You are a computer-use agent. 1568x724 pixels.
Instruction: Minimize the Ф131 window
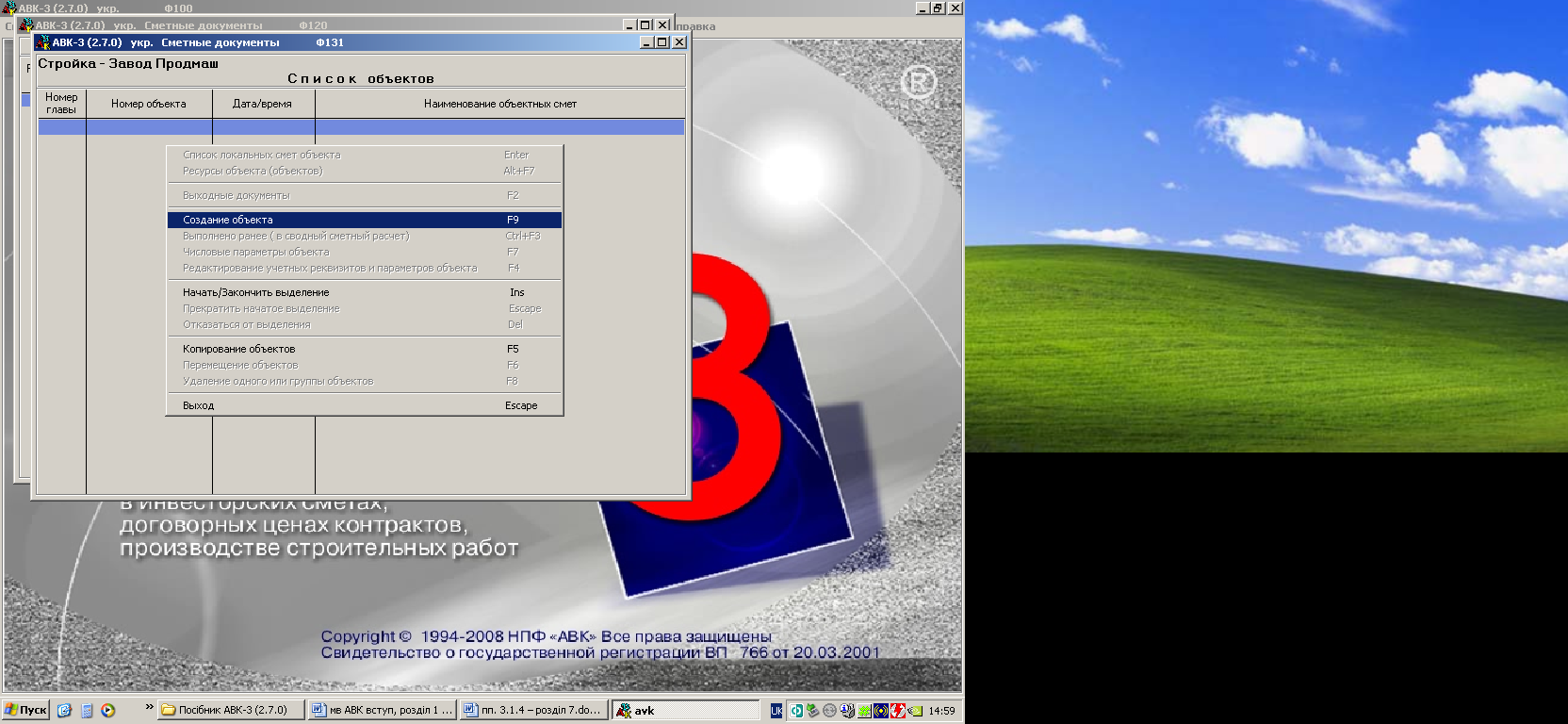pyautogui.click(x=646, y=42)
